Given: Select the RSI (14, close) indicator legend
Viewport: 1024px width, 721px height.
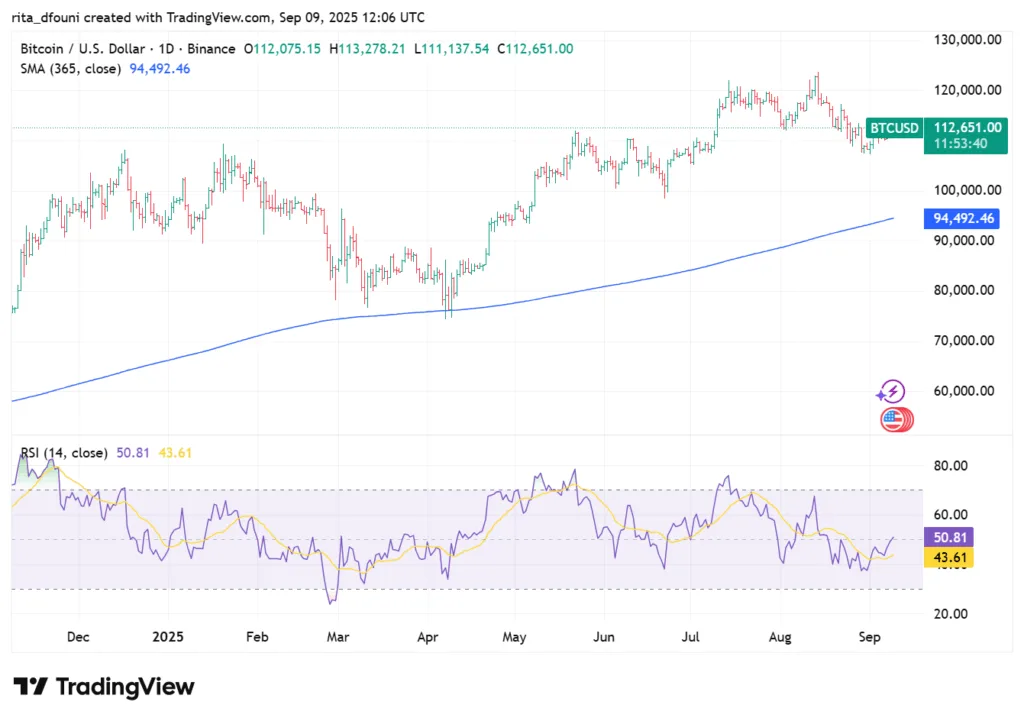Looking at the screenshot, I should (x=63, y=453).
